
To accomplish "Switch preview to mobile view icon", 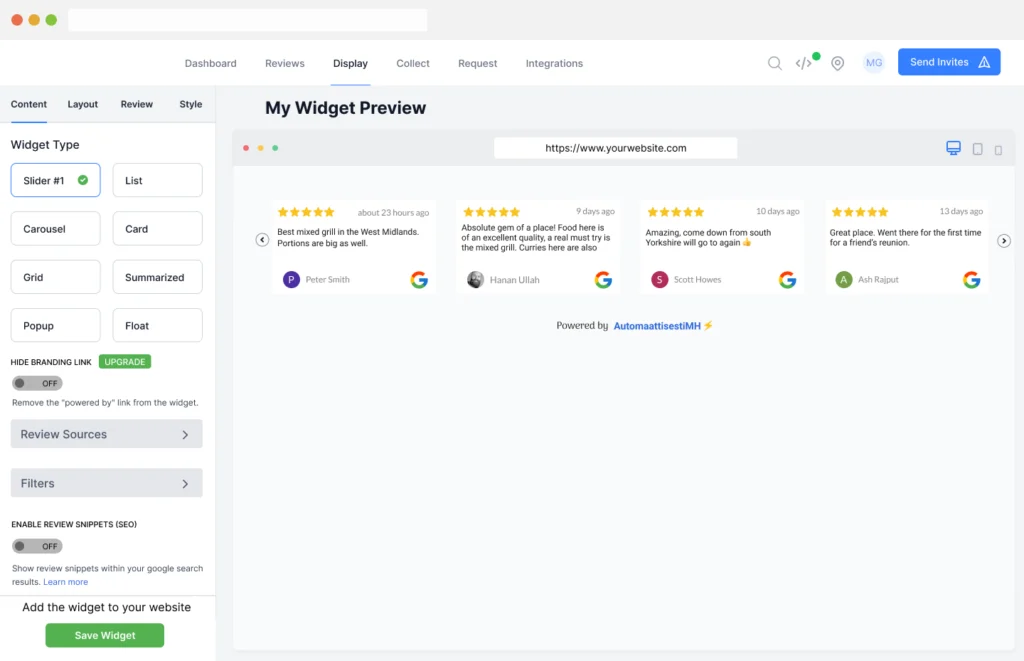I will (998, 150).
